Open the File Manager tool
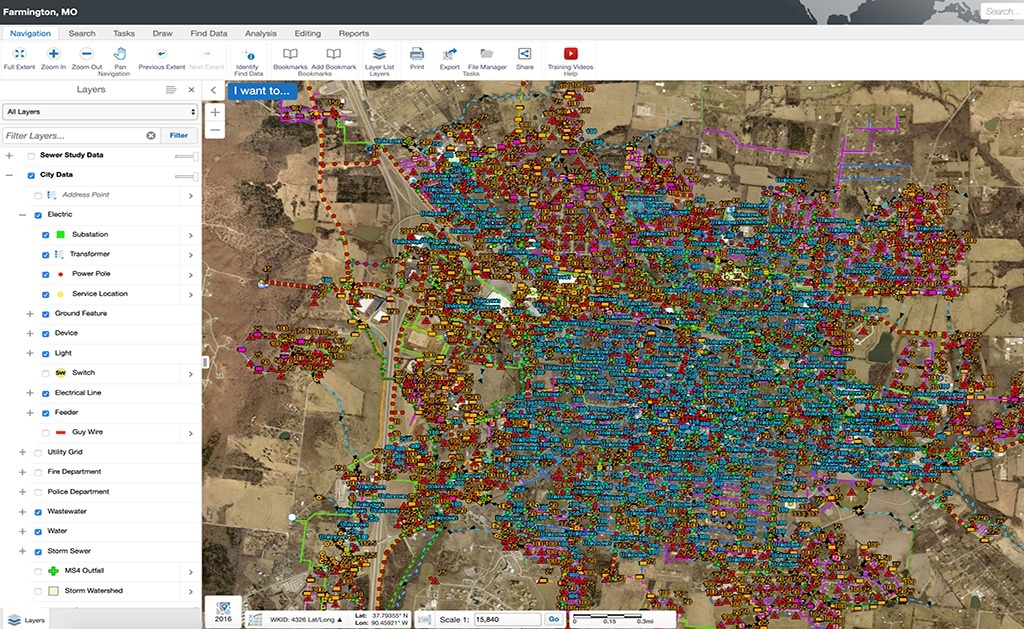This screenshot has height=629, width=1024. click(x=487, y=54)
